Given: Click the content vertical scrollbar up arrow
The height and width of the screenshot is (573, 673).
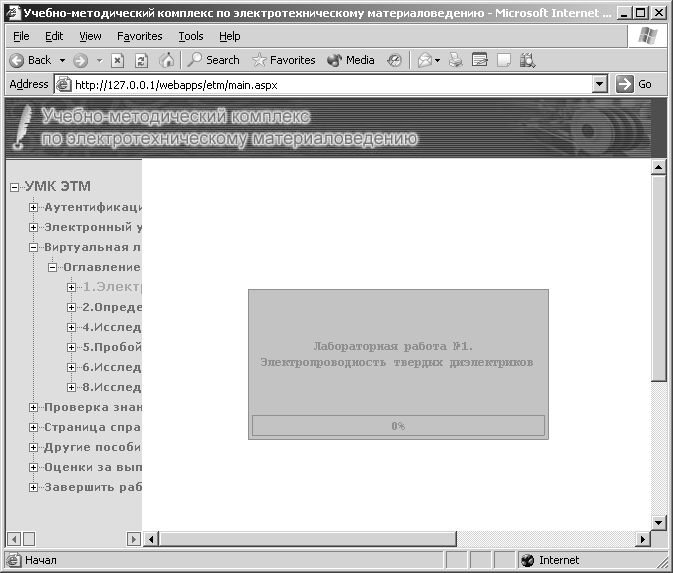Looking at the screenshot, I should point(658,167).
